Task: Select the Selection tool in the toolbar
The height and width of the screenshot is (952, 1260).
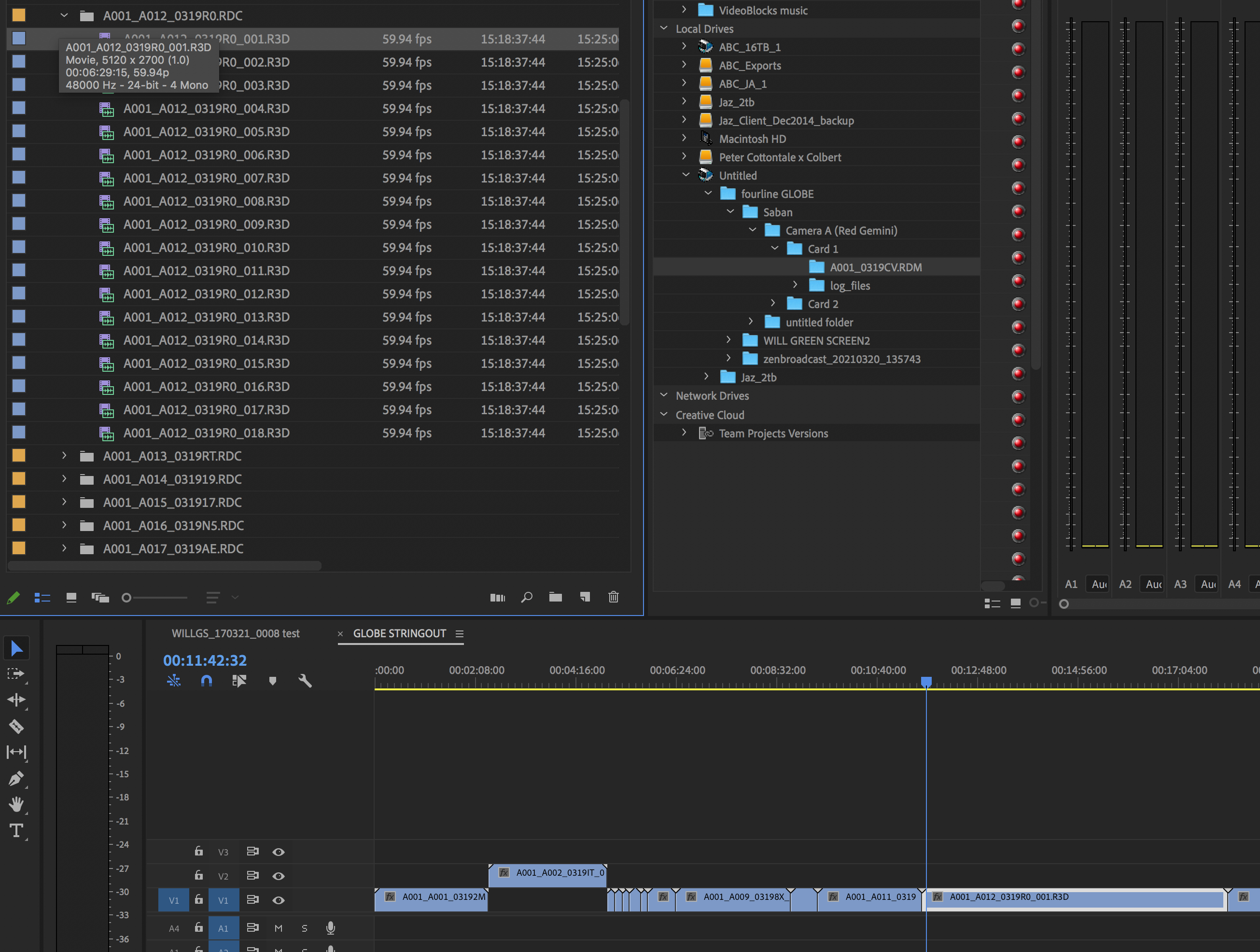Action: [16, 648]
